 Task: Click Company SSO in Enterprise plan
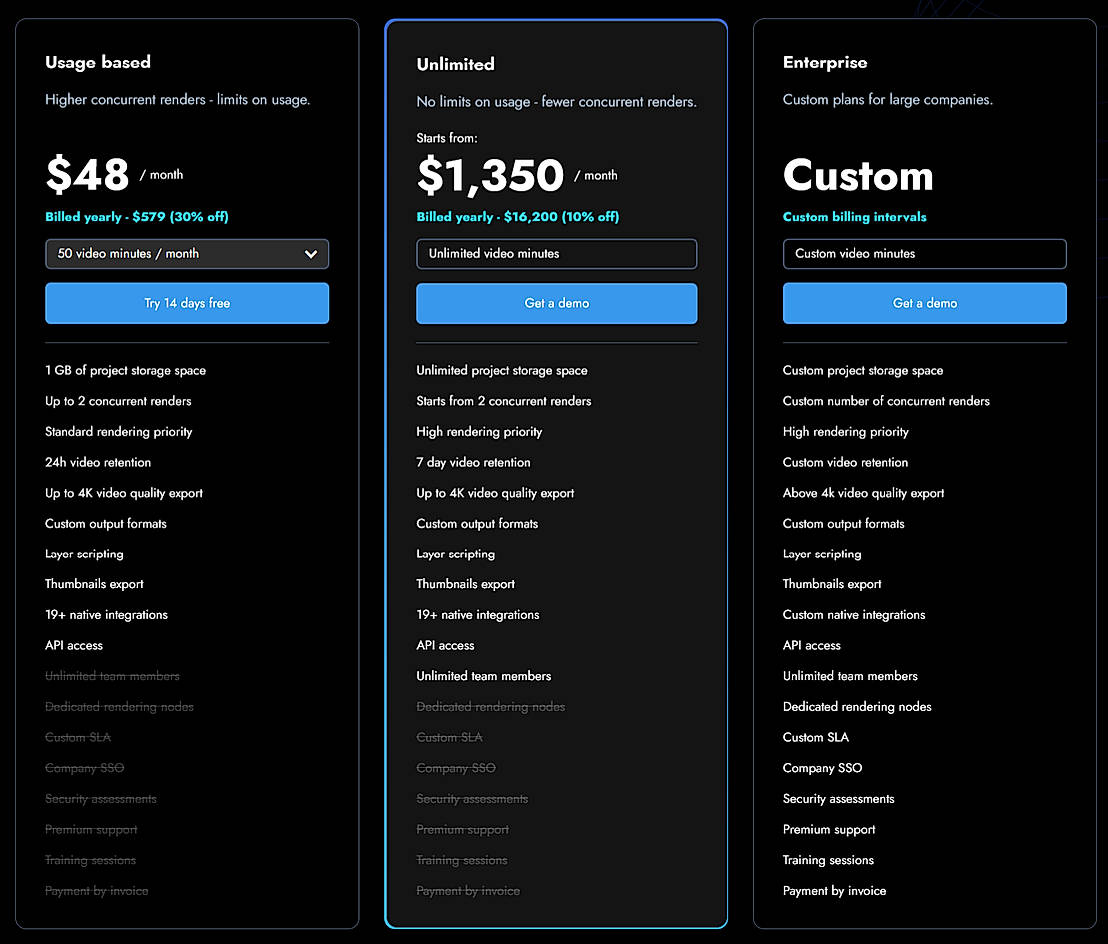(822, 768)
